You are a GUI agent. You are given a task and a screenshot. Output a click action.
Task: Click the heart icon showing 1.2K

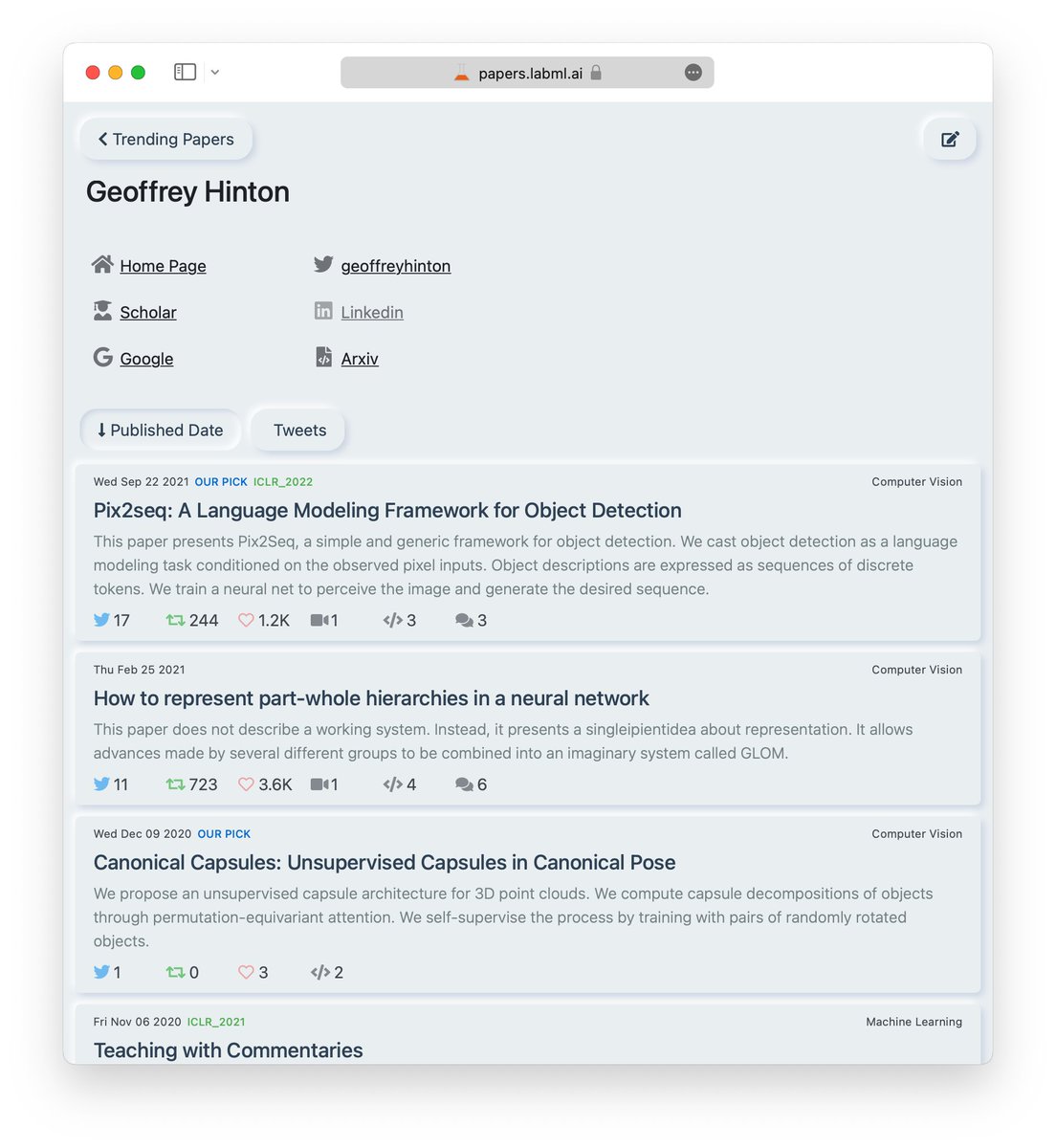pyautogui.click(x=246, y=620)
